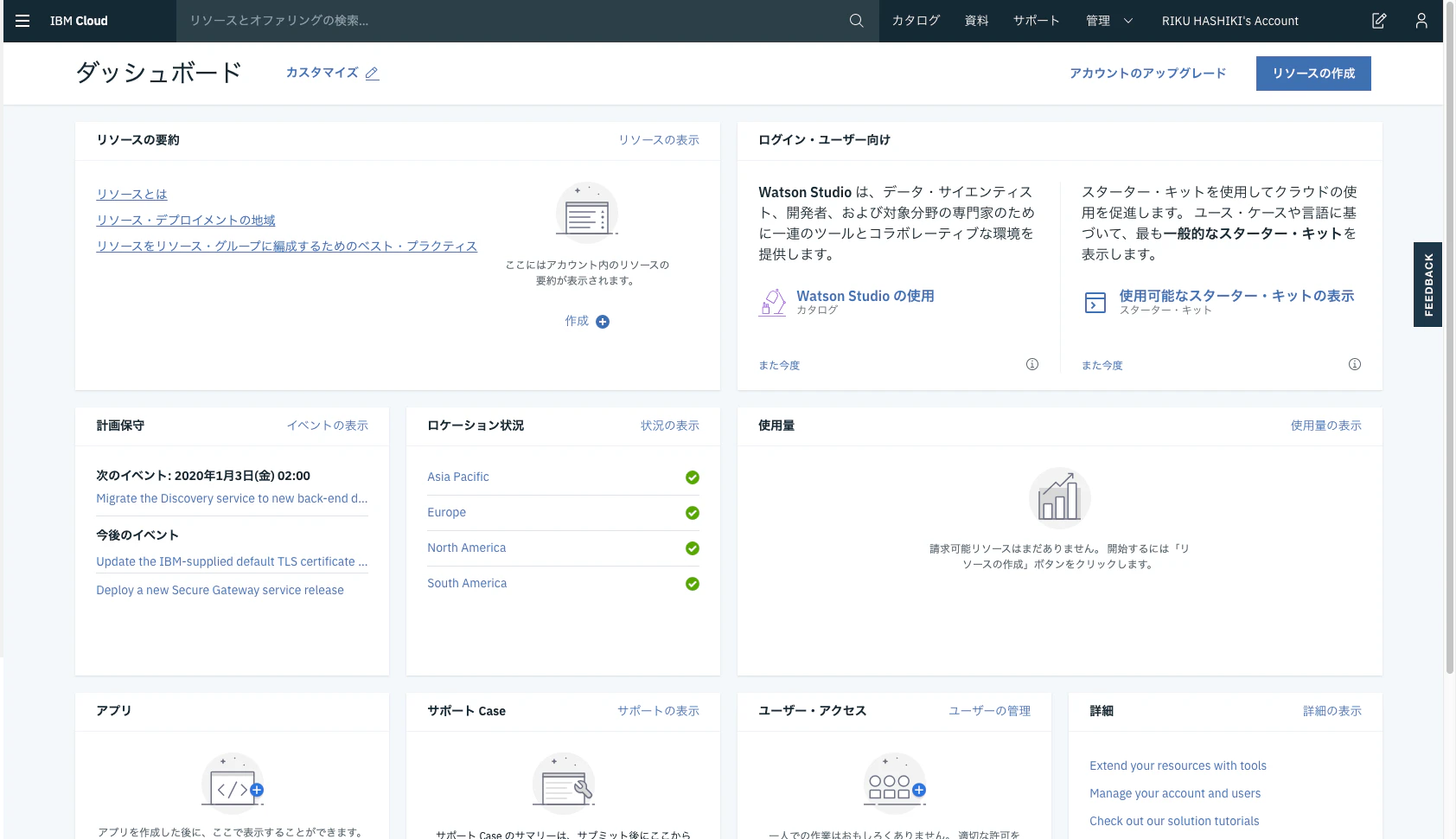Open the 資料 menu item

(x=977, y=21)
